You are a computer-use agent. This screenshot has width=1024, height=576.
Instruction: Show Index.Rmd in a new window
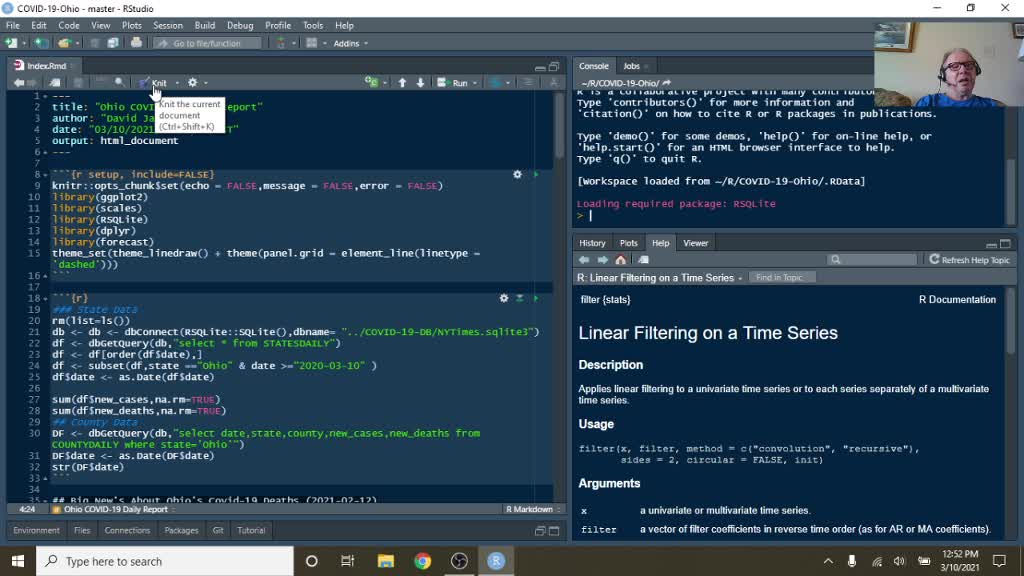click(55, 83)
